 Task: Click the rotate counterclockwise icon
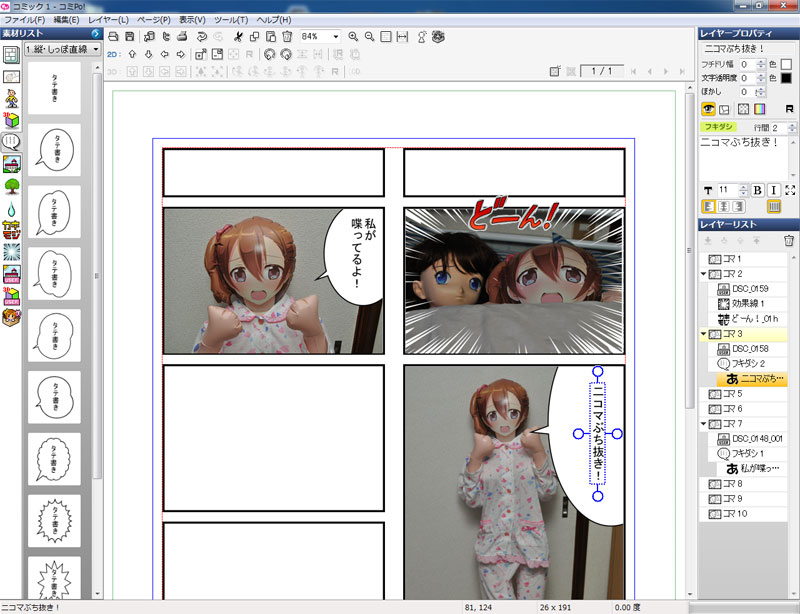pos(270,54)
